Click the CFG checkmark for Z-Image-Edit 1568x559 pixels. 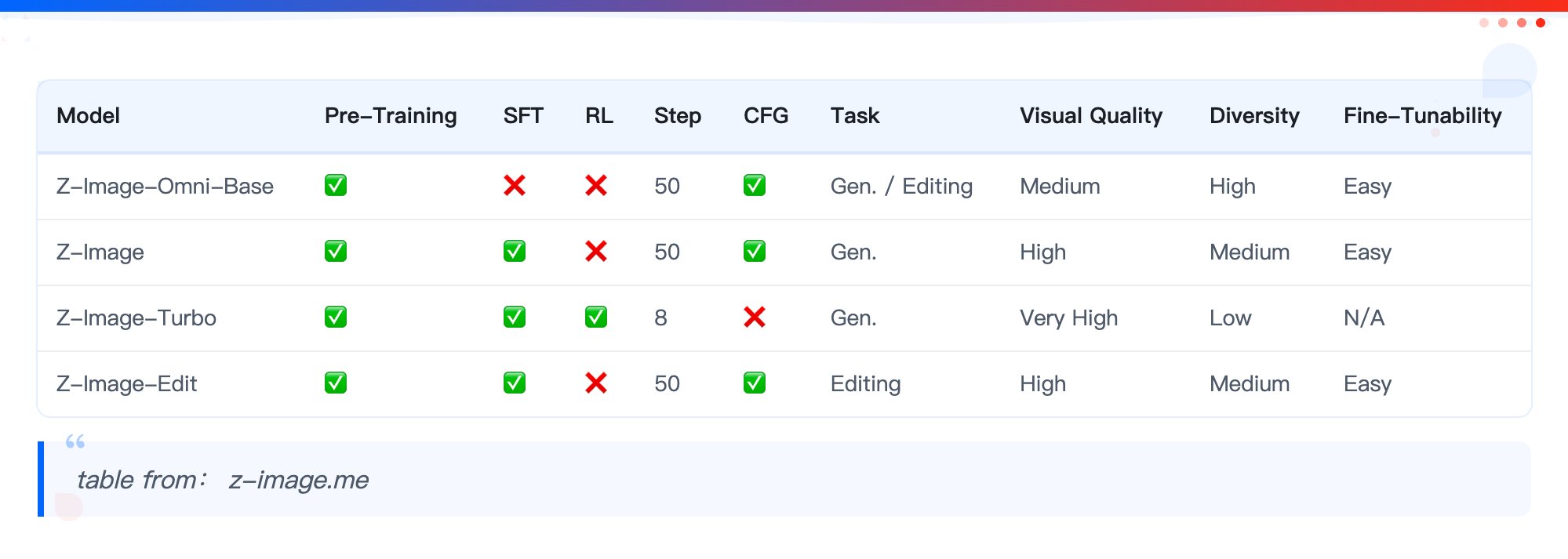tap(755, 383)
